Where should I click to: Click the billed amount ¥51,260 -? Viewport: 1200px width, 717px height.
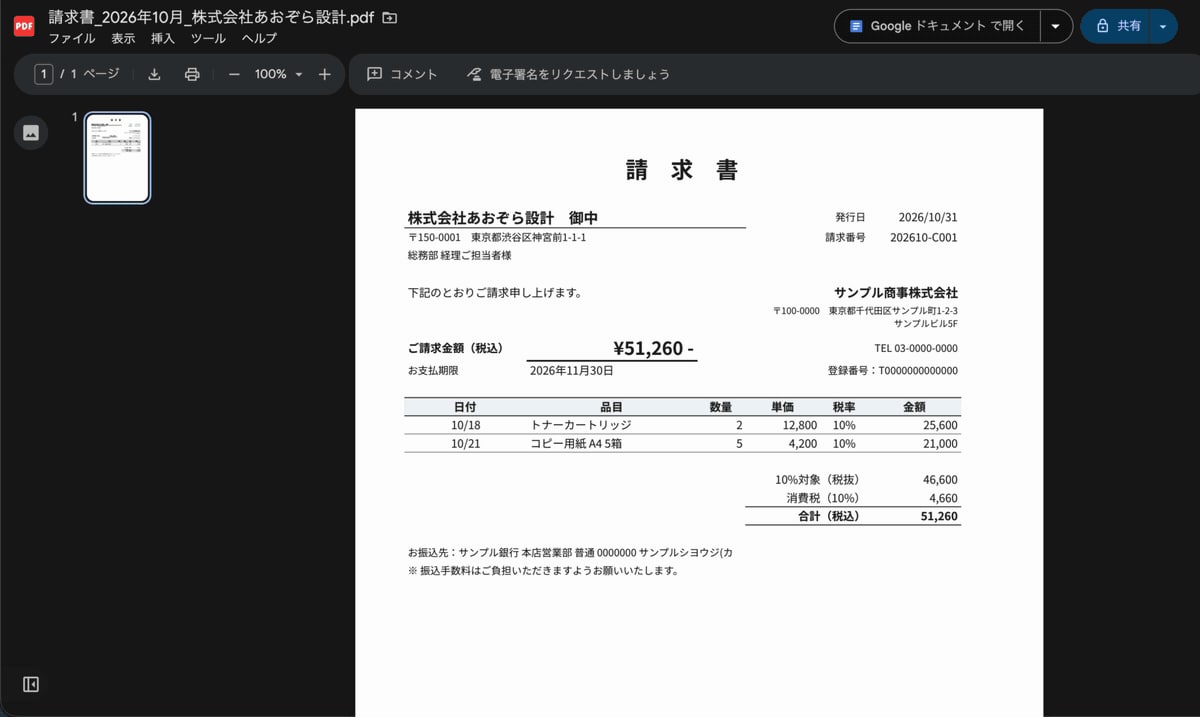pyautogui.click(x=654, y=348)
